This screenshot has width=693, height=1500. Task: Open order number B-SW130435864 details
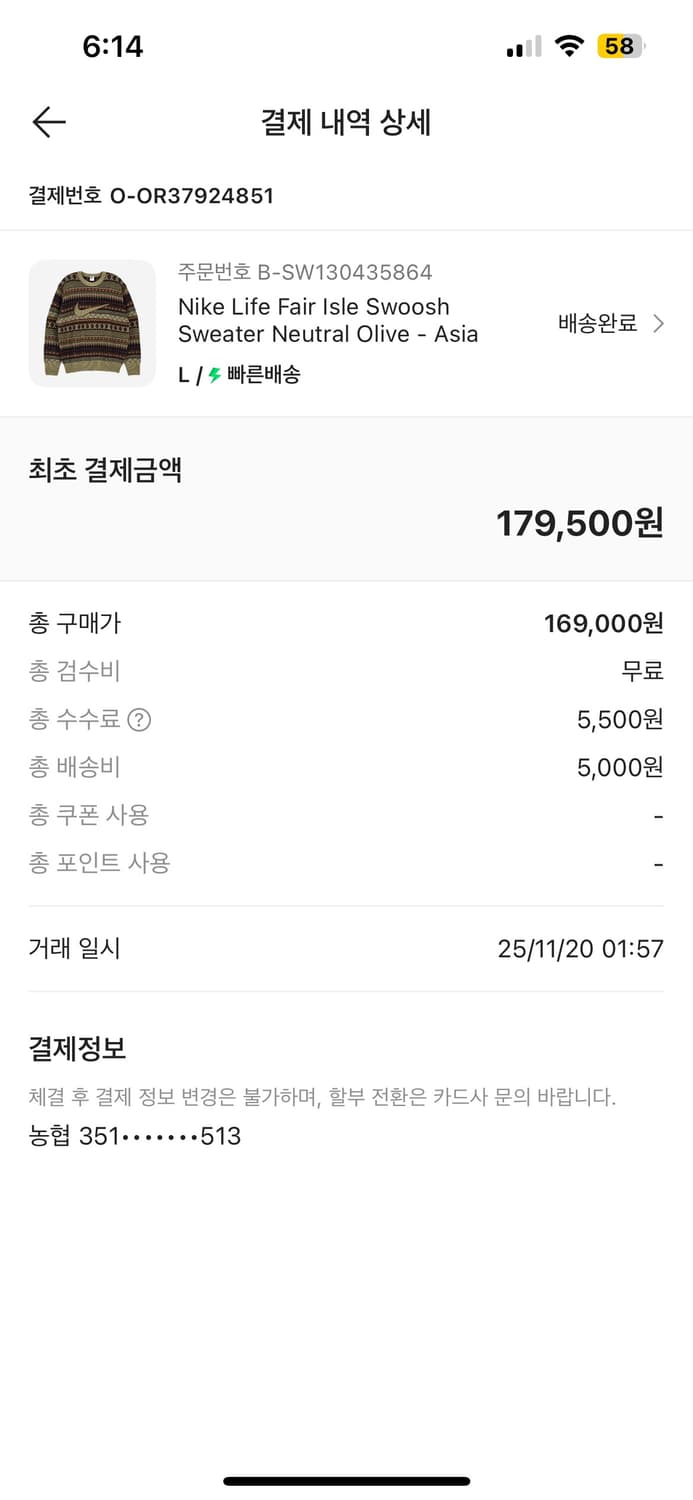[302, 271]
